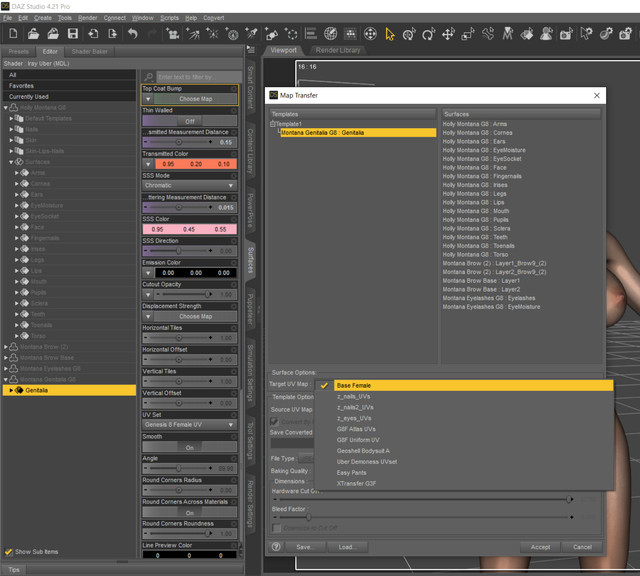Click the Create Point Light icon

[x=212, y=34]
